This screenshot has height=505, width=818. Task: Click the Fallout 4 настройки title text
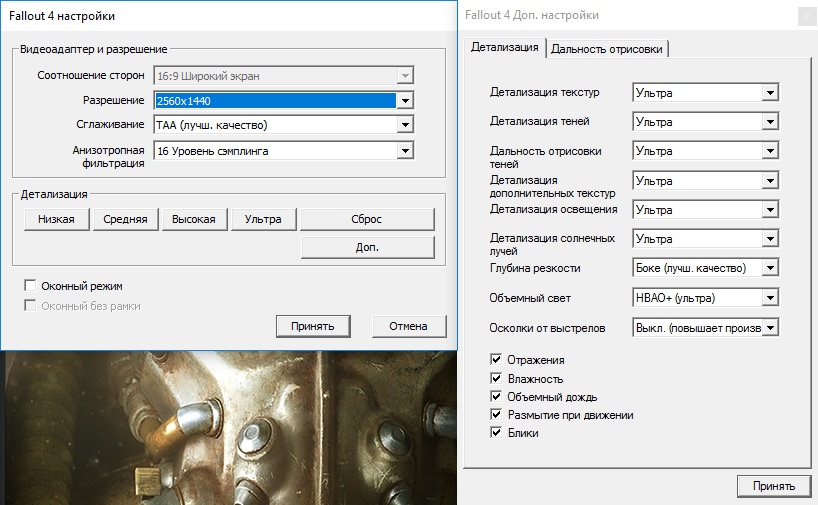click(62, 16)
